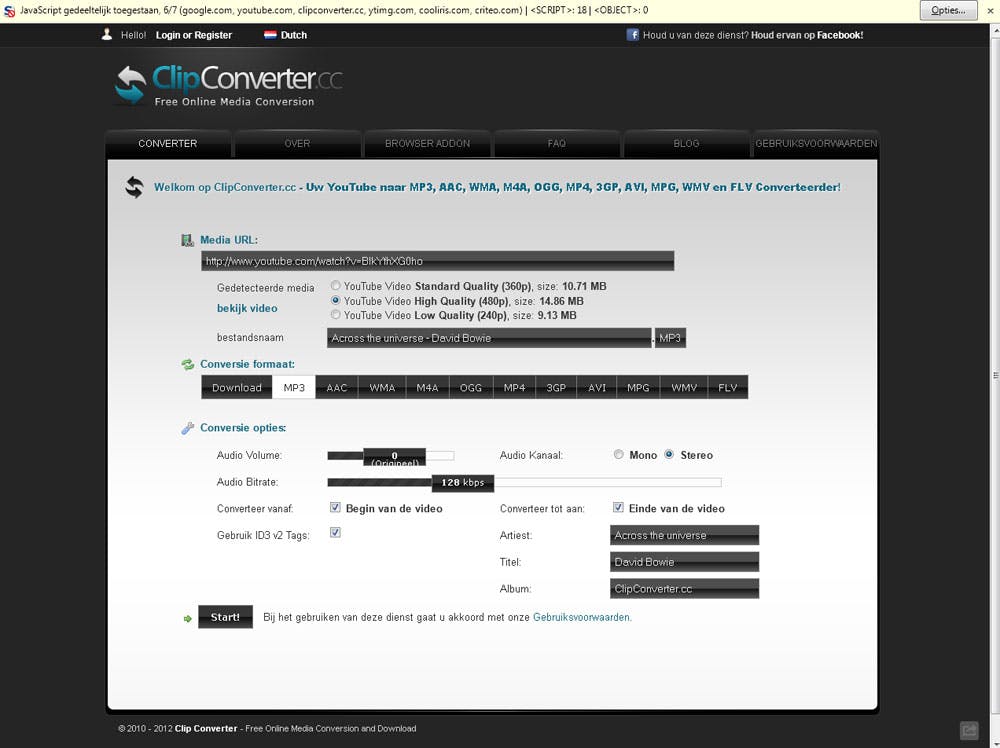Viewport: 1000px width, 748px height.
Task: Click the MP3 extension box after filename
Action: click(x=670, y=338)
